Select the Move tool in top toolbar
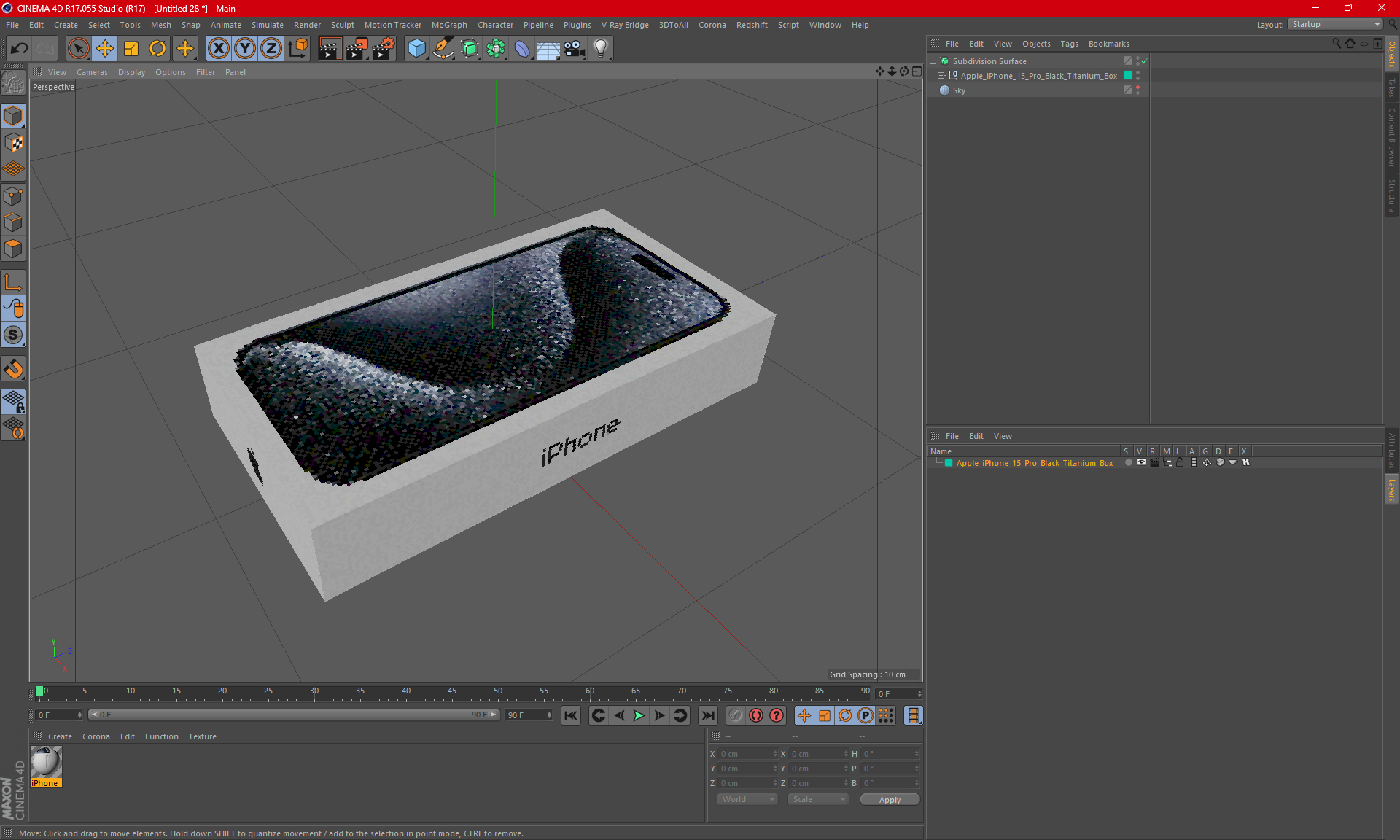This screenshot has width=1400, height=840. pyautogui.click(x=105, y=49)
